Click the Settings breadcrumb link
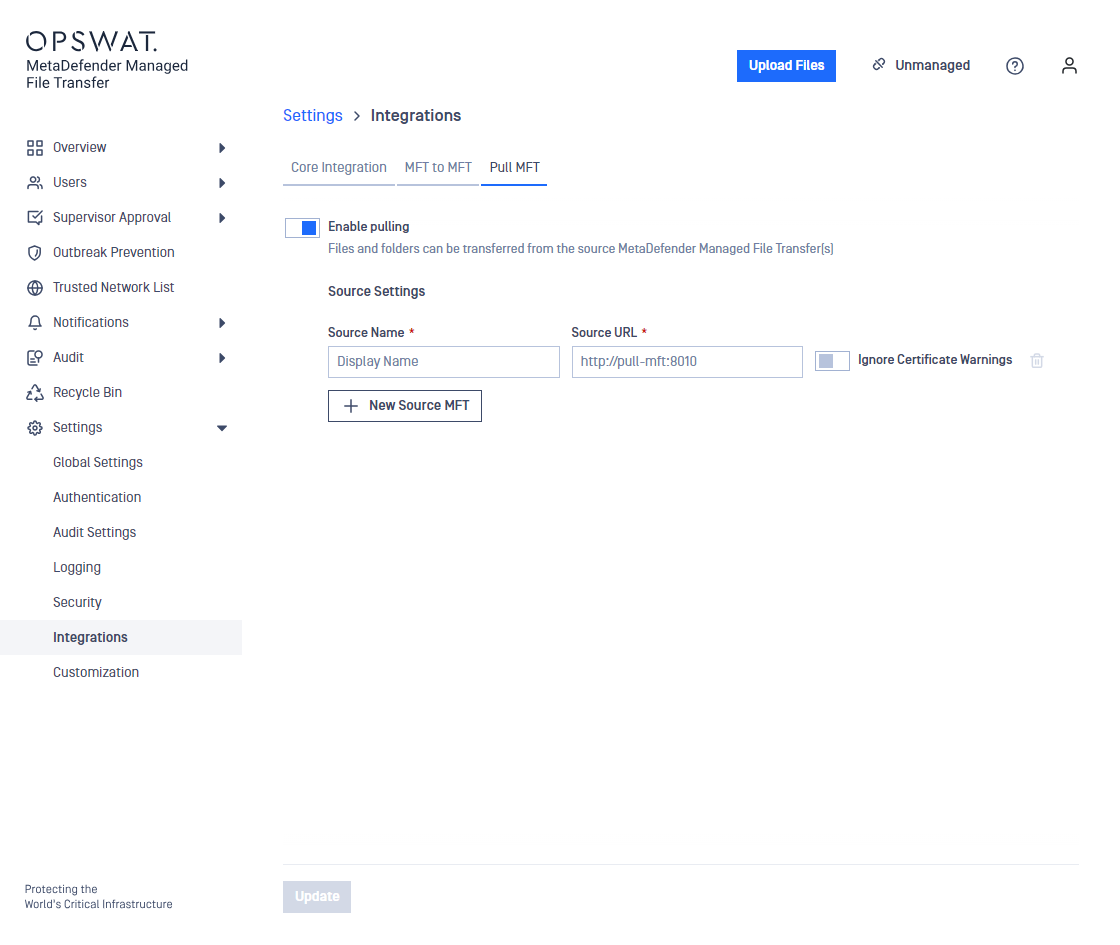 [313, 116]
